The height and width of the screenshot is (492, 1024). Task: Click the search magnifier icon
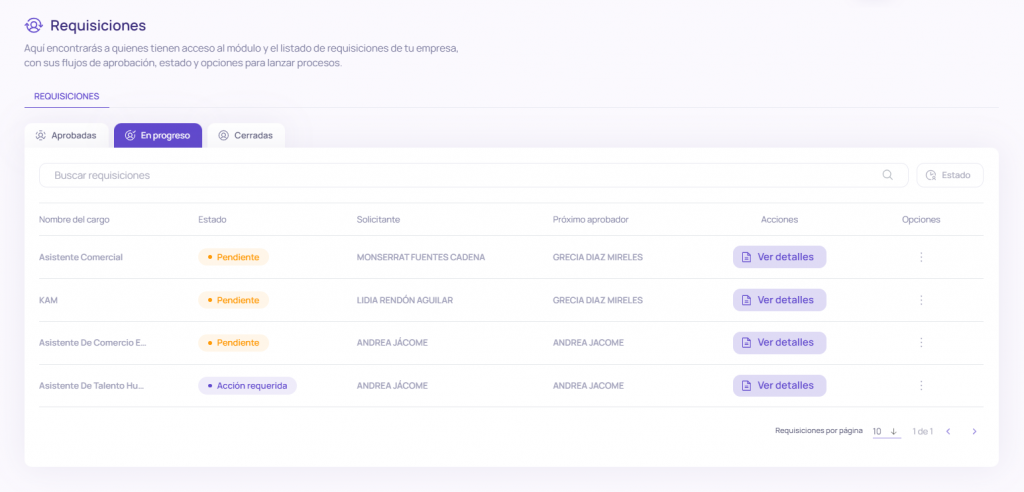pyautogui.click(x=887, y=175)
